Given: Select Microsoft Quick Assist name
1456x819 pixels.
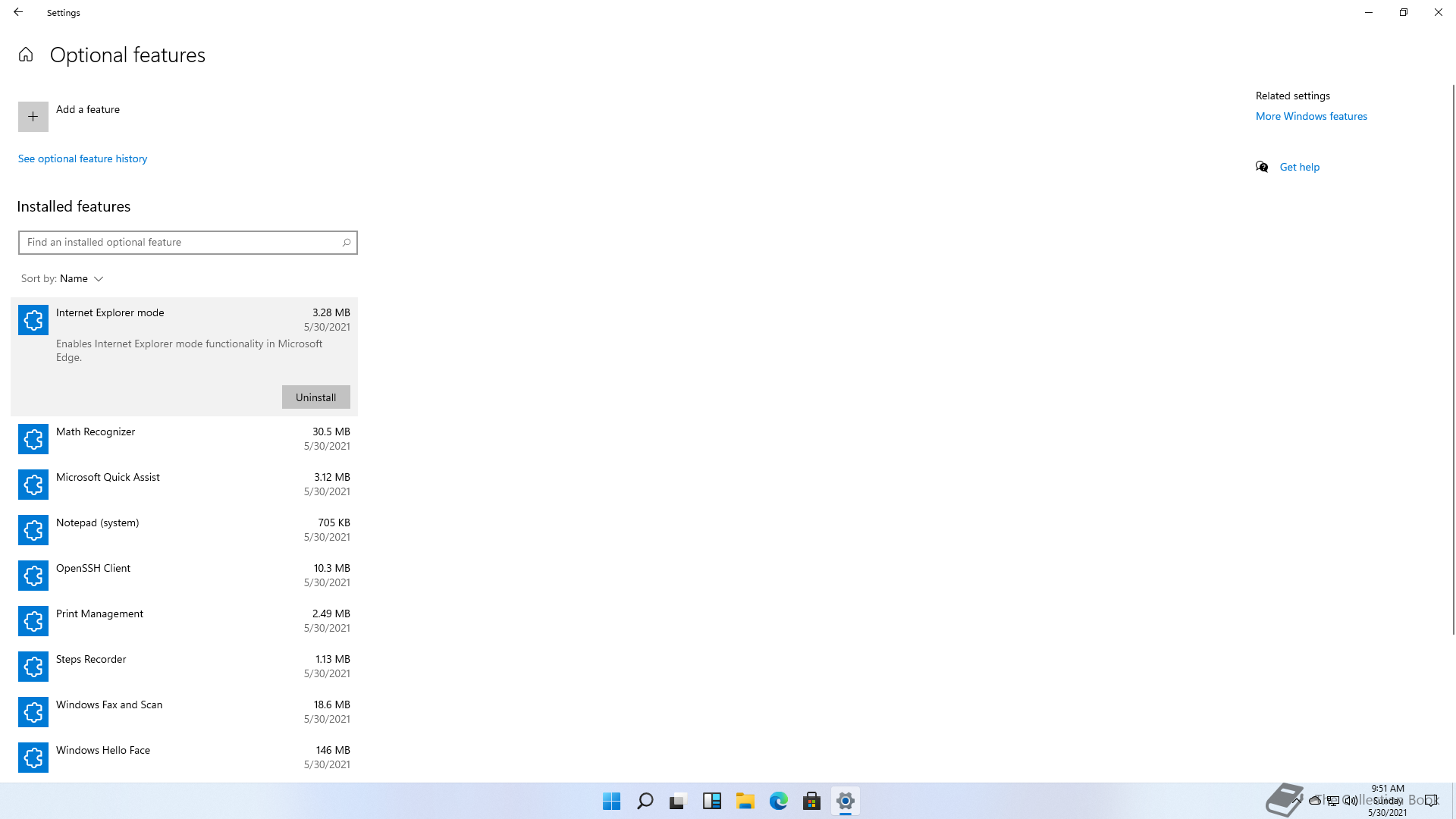Looking at the screenshot, I should pos(108,477).
